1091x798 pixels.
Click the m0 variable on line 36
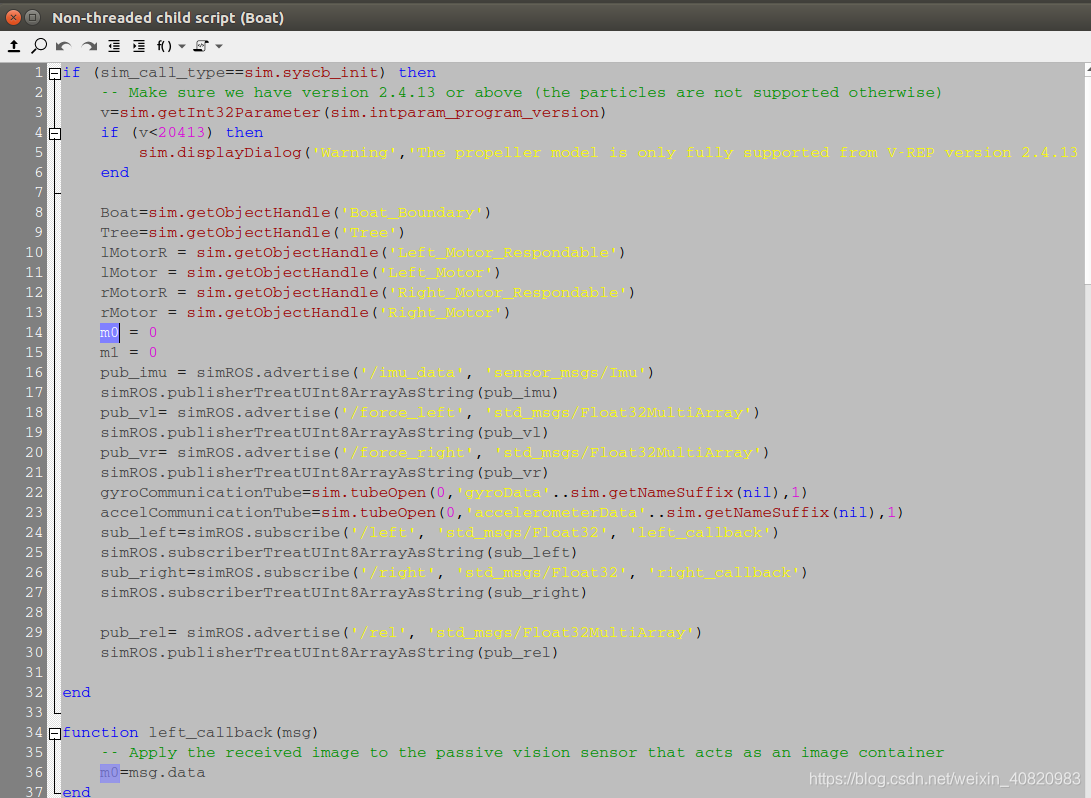click(110, 772)
